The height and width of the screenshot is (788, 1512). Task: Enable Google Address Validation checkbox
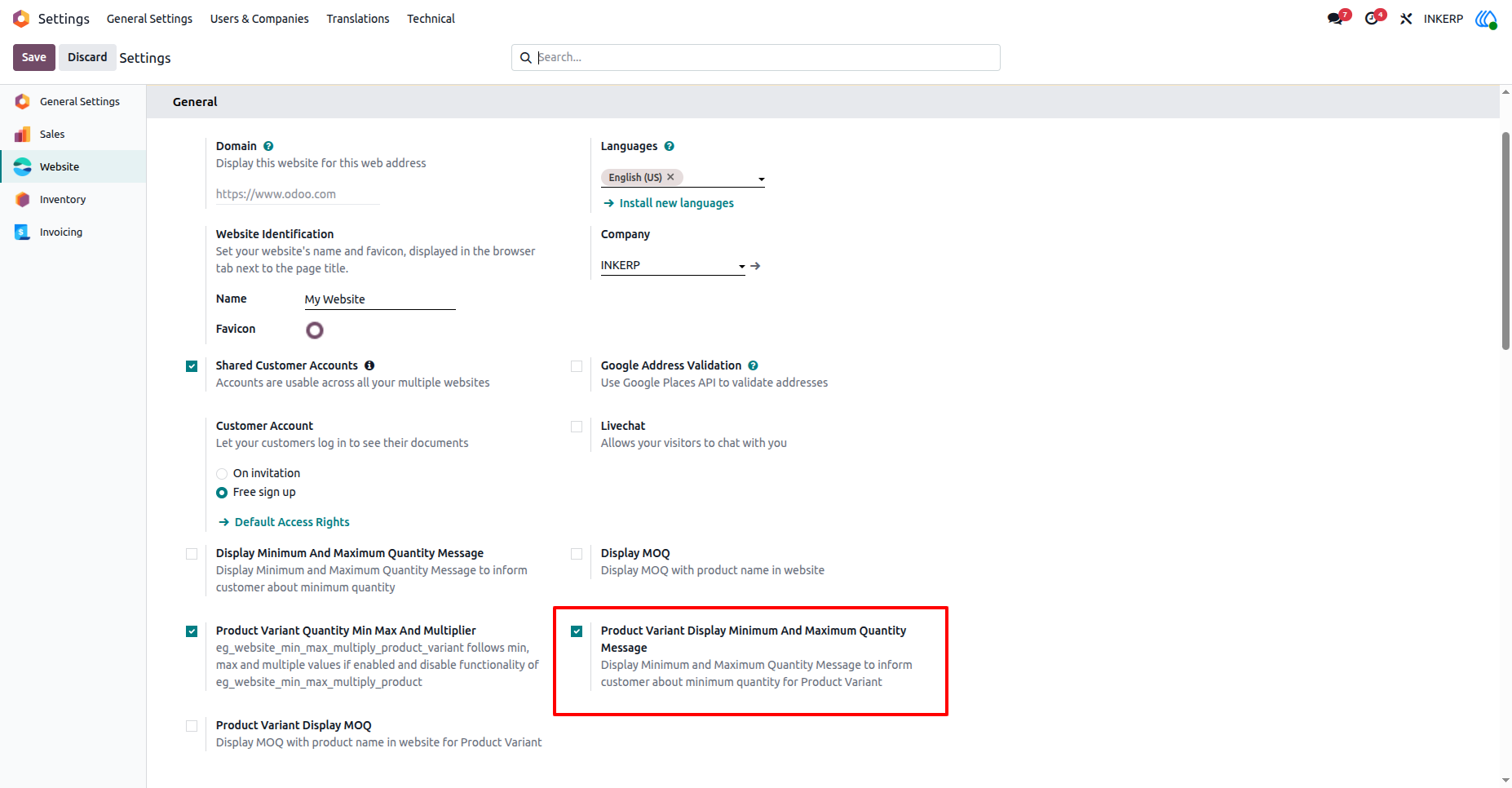point(577,366)
